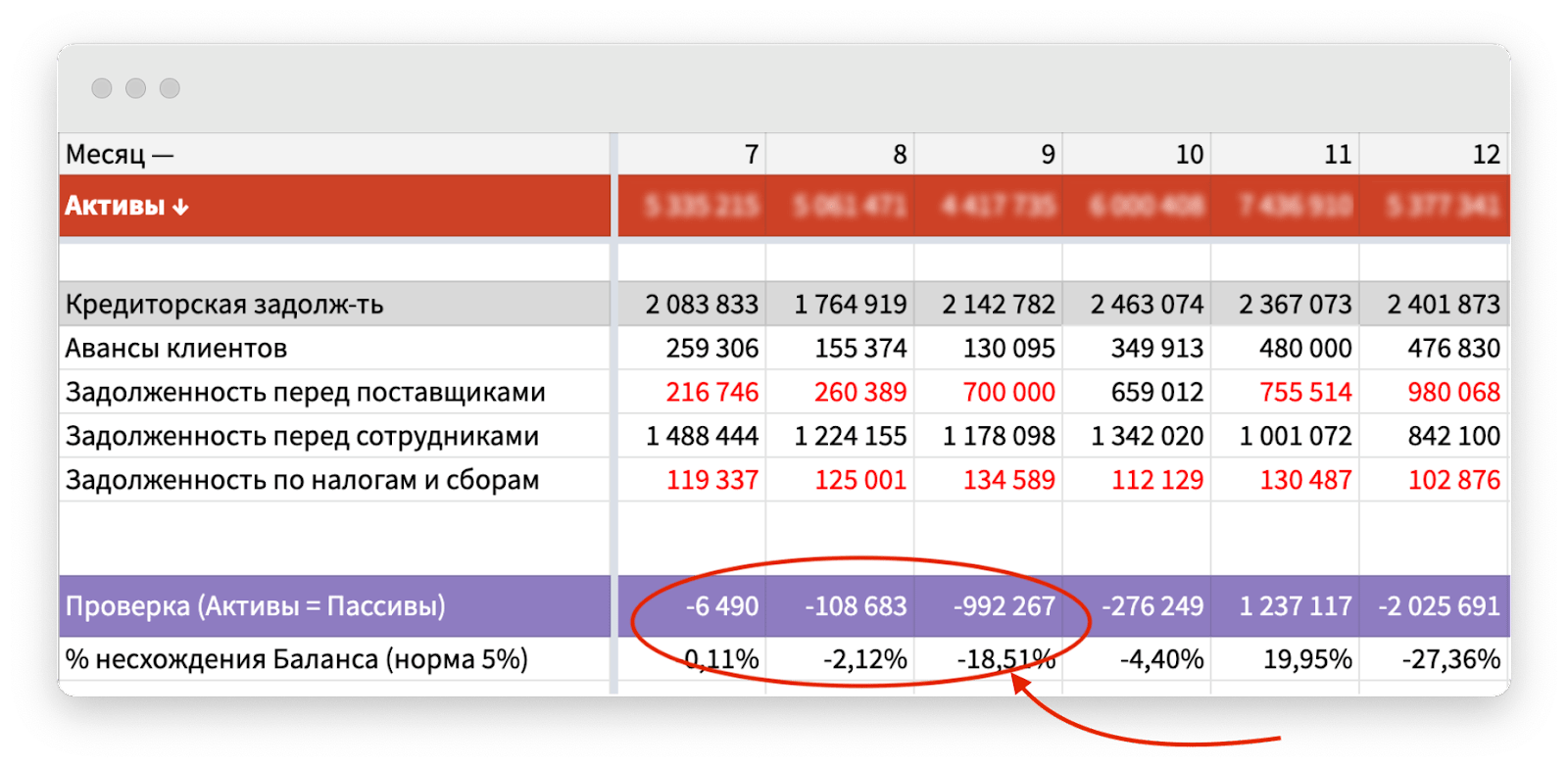Select the Задолженность по налогам и сборам label
Image resolution: width=1568 pixels, height=767 pixels.
[x=302, y=481]
